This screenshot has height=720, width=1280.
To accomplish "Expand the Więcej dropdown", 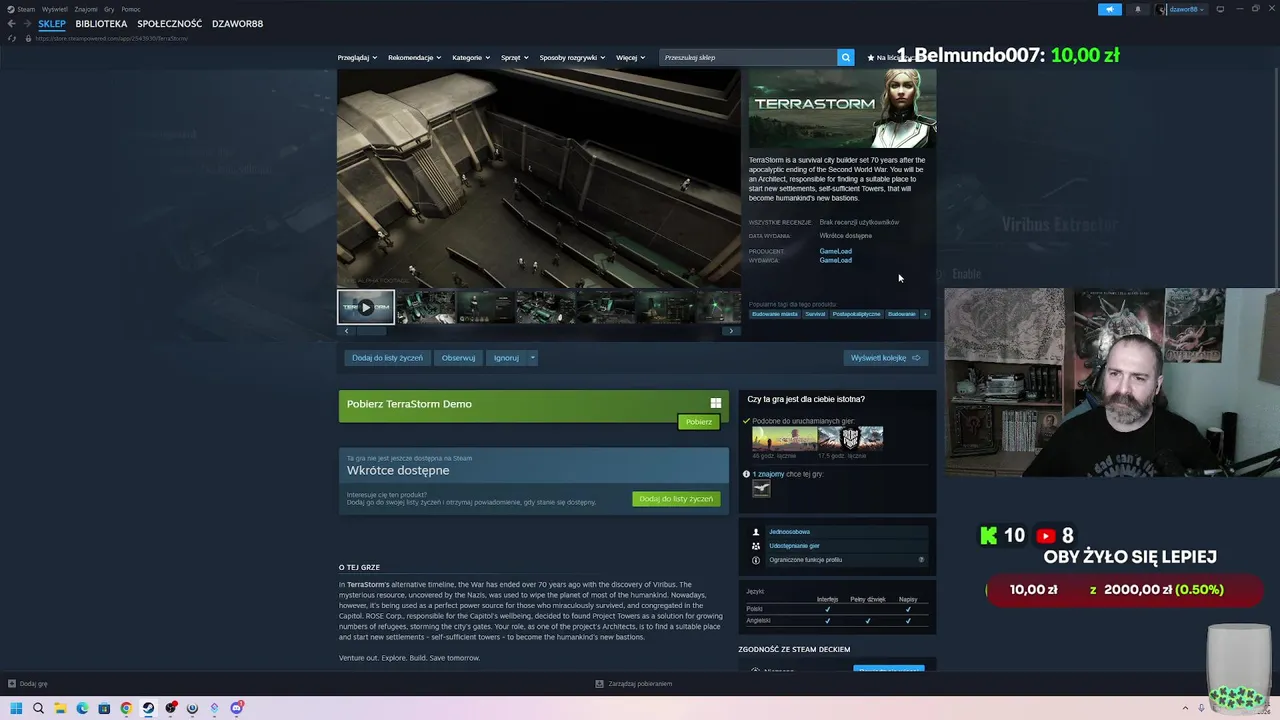I will pos(630,57).
